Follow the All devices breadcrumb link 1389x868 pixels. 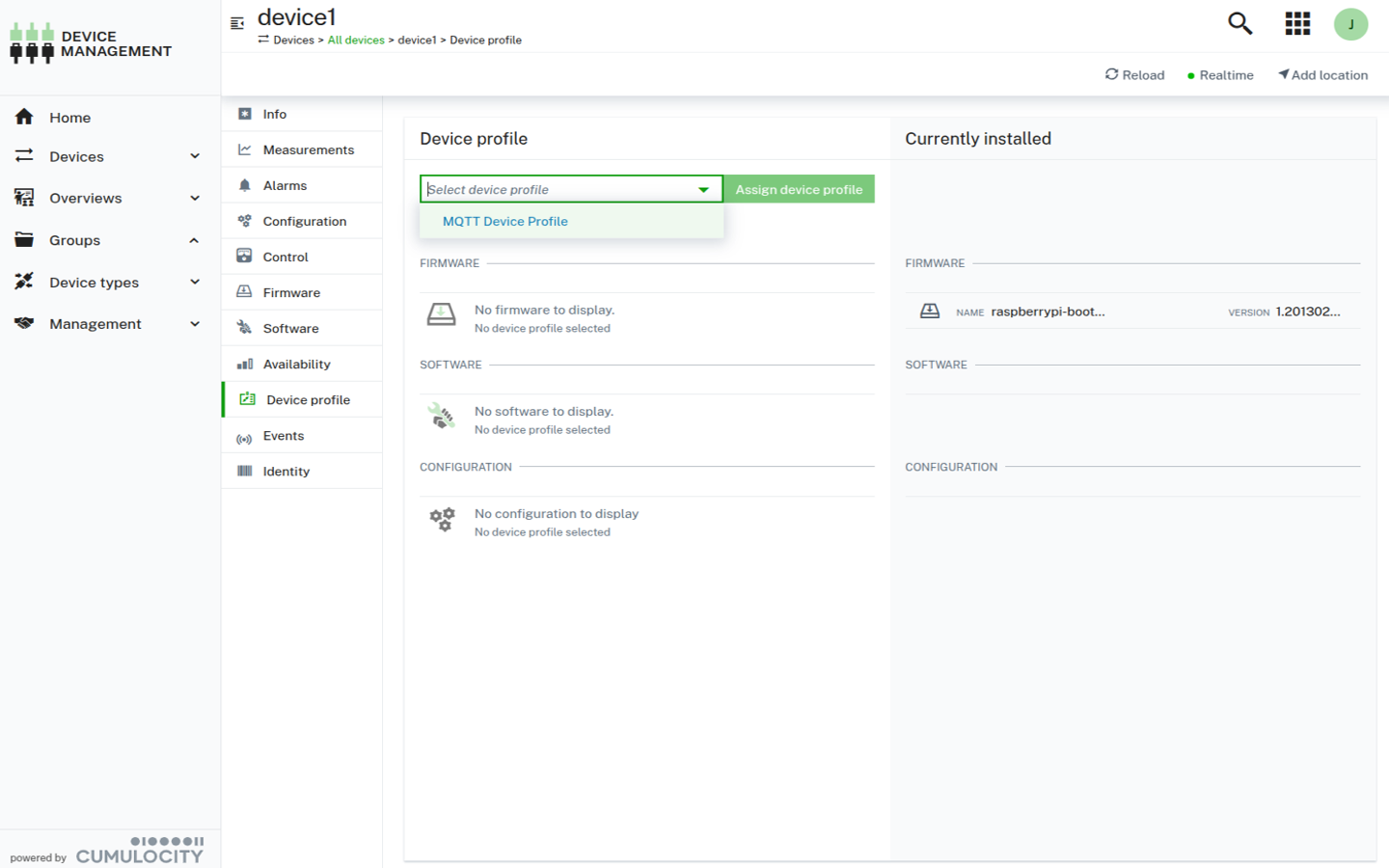coord(356,41)
